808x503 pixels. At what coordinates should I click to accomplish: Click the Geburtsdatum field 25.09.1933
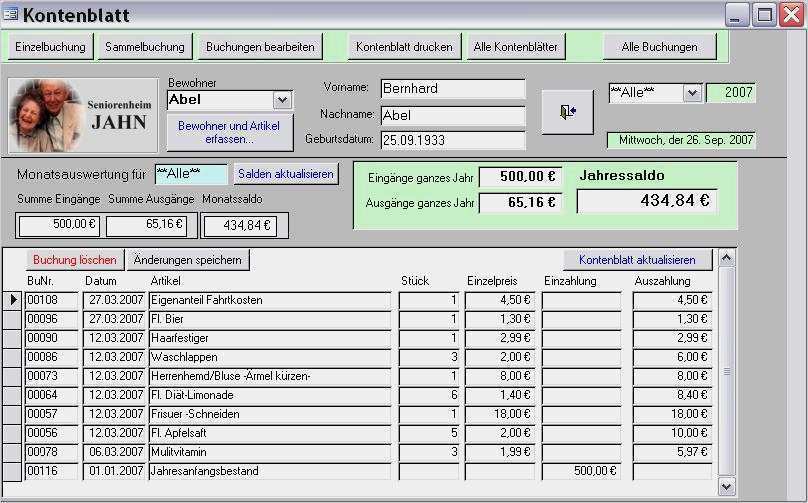[x=452, y=140]
